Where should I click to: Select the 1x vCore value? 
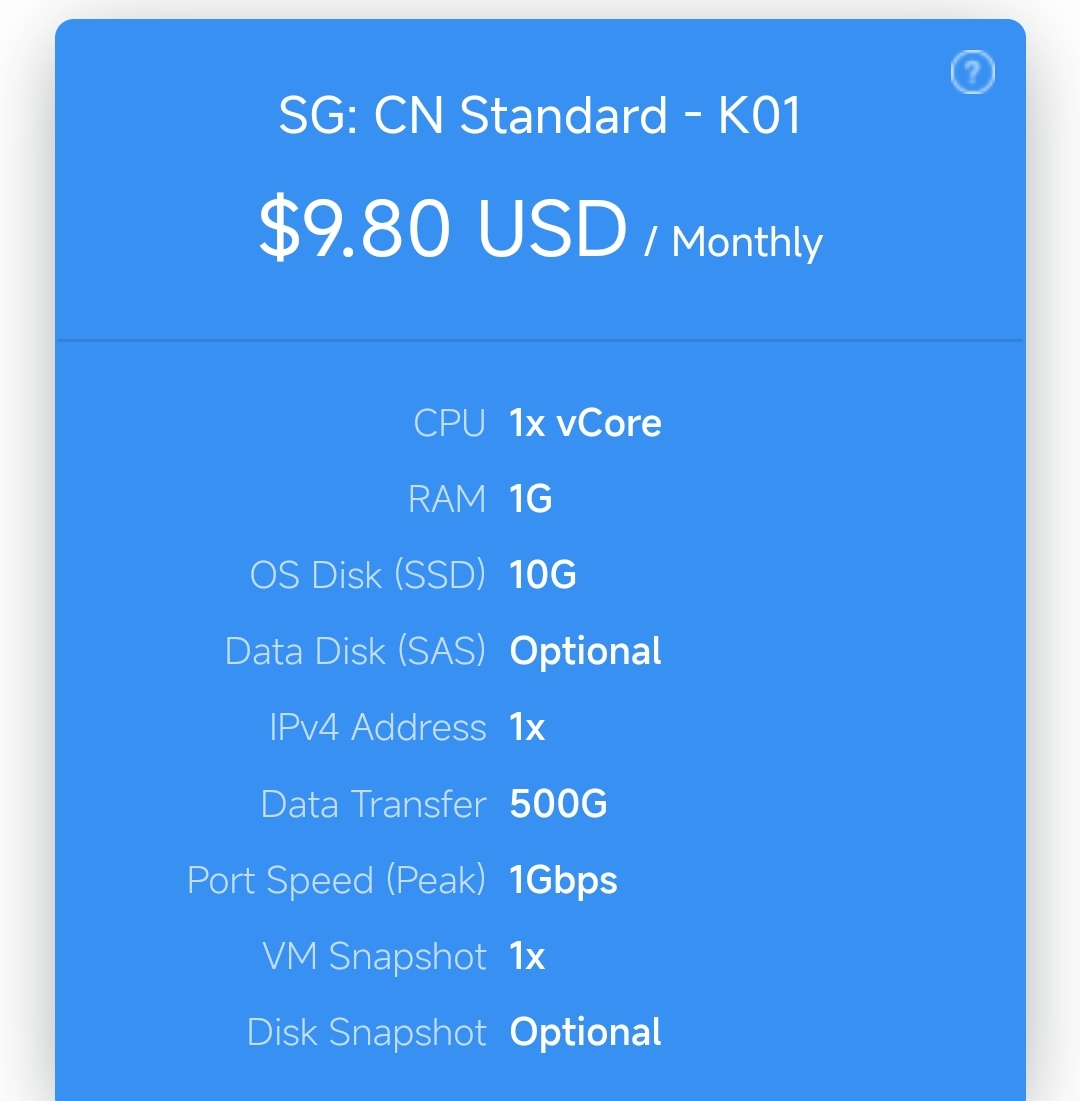(585, 423)
